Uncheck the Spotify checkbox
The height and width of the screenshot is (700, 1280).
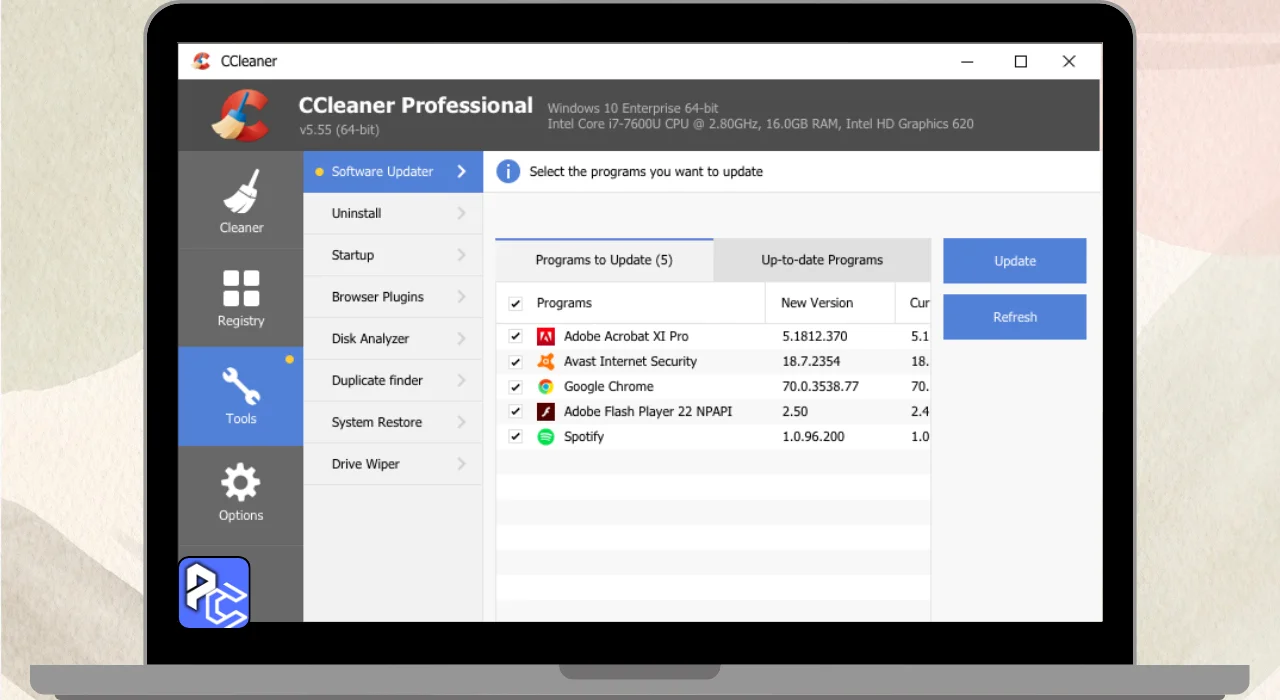(516, 436)
